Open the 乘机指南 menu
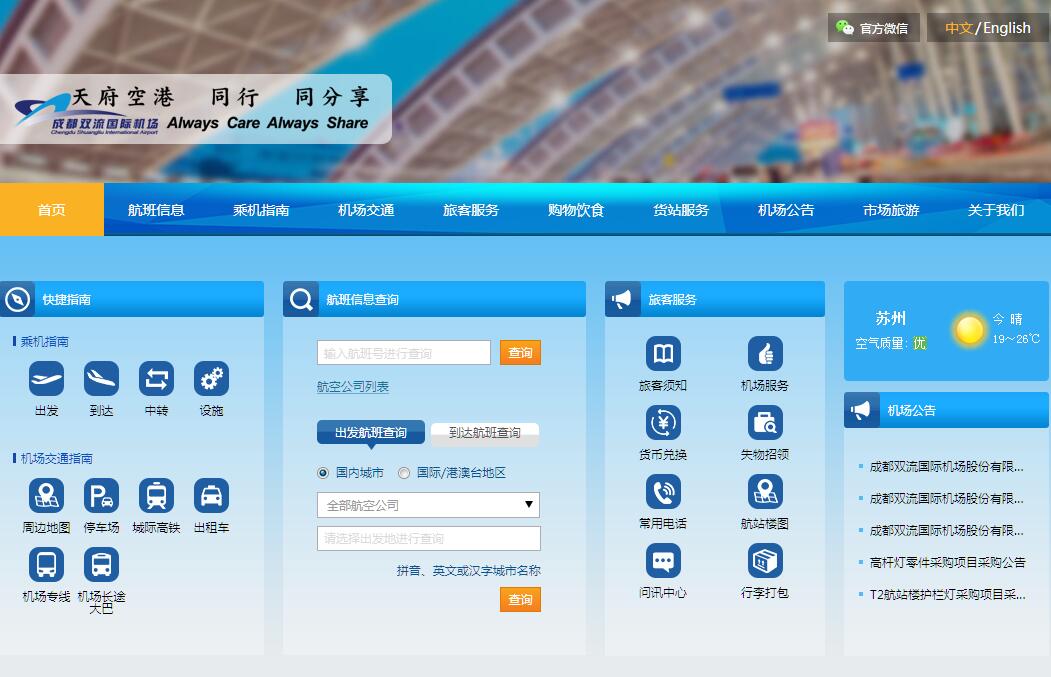Screen dimensions: 1051x677 [x=261, y=210]
